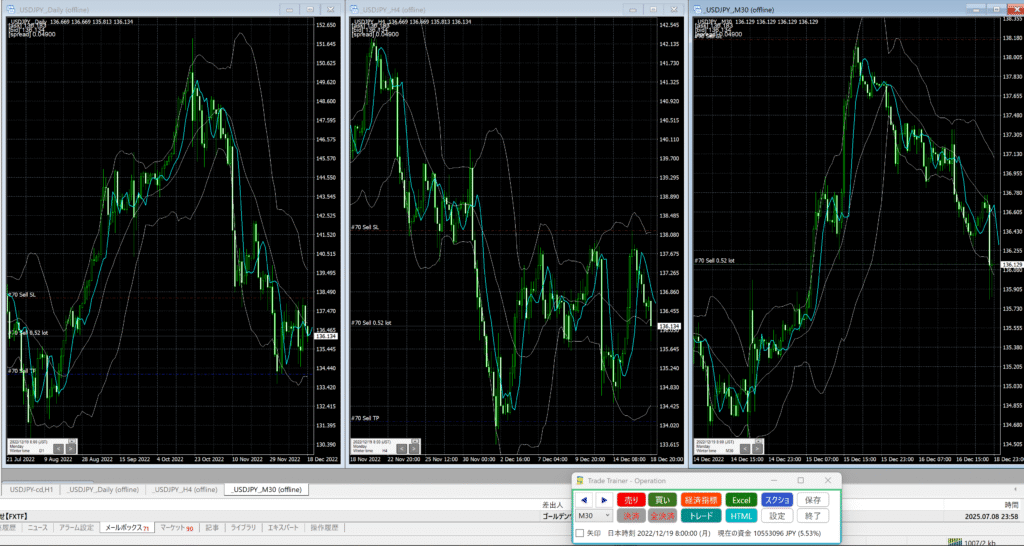Image resolution: width=1024 pixels, height=546 pixels.
Task: Open the メールボックス terminal tab
Action: pos(127,527)
